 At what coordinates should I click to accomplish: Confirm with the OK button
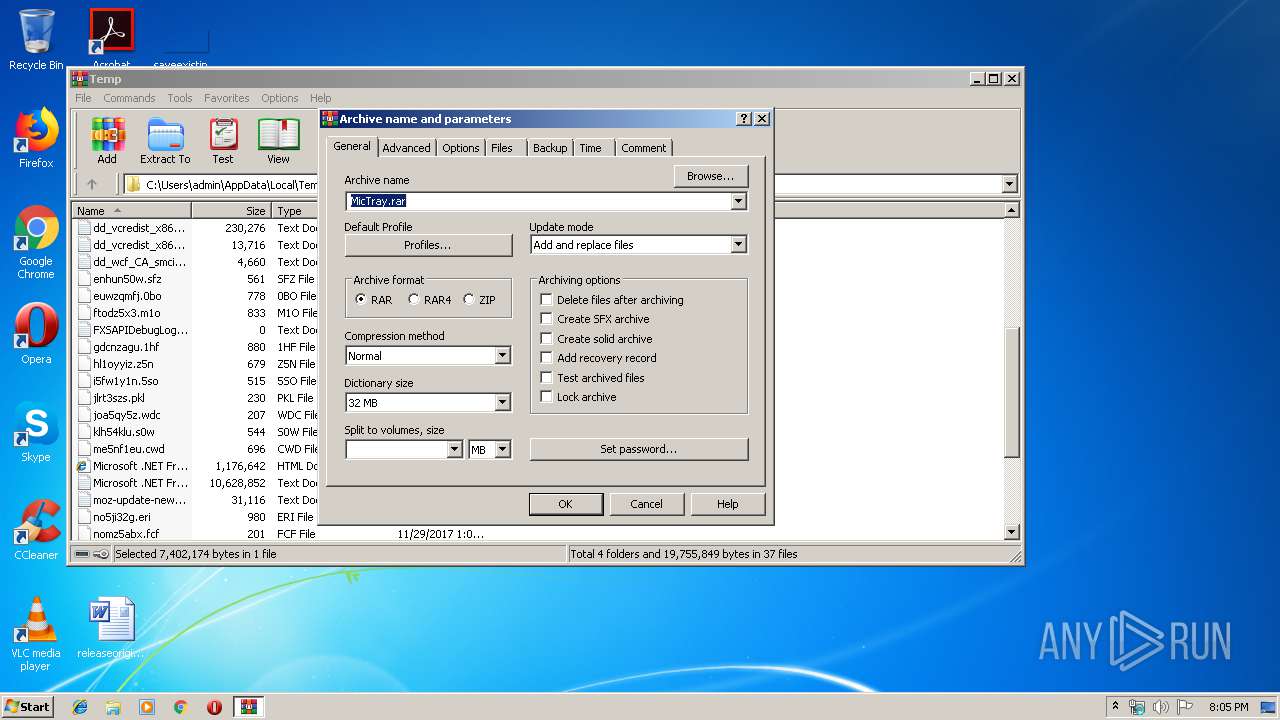click(x=565, y=504)
